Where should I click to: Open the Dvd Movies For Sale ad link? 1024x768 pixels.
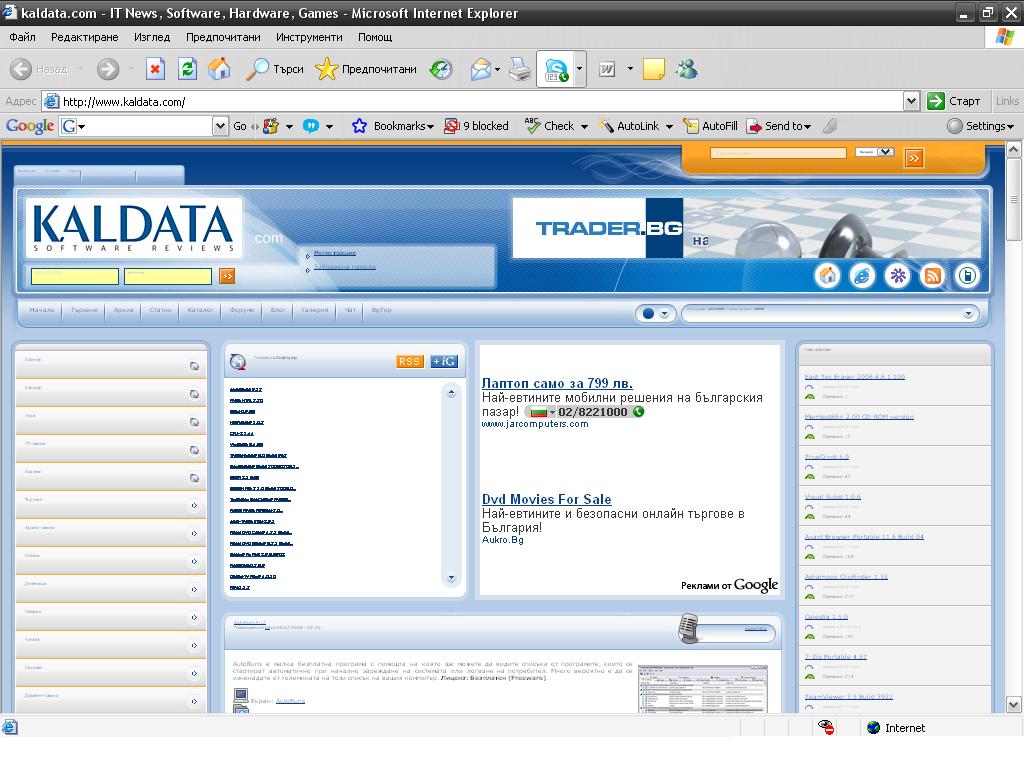tap(547, 500)
